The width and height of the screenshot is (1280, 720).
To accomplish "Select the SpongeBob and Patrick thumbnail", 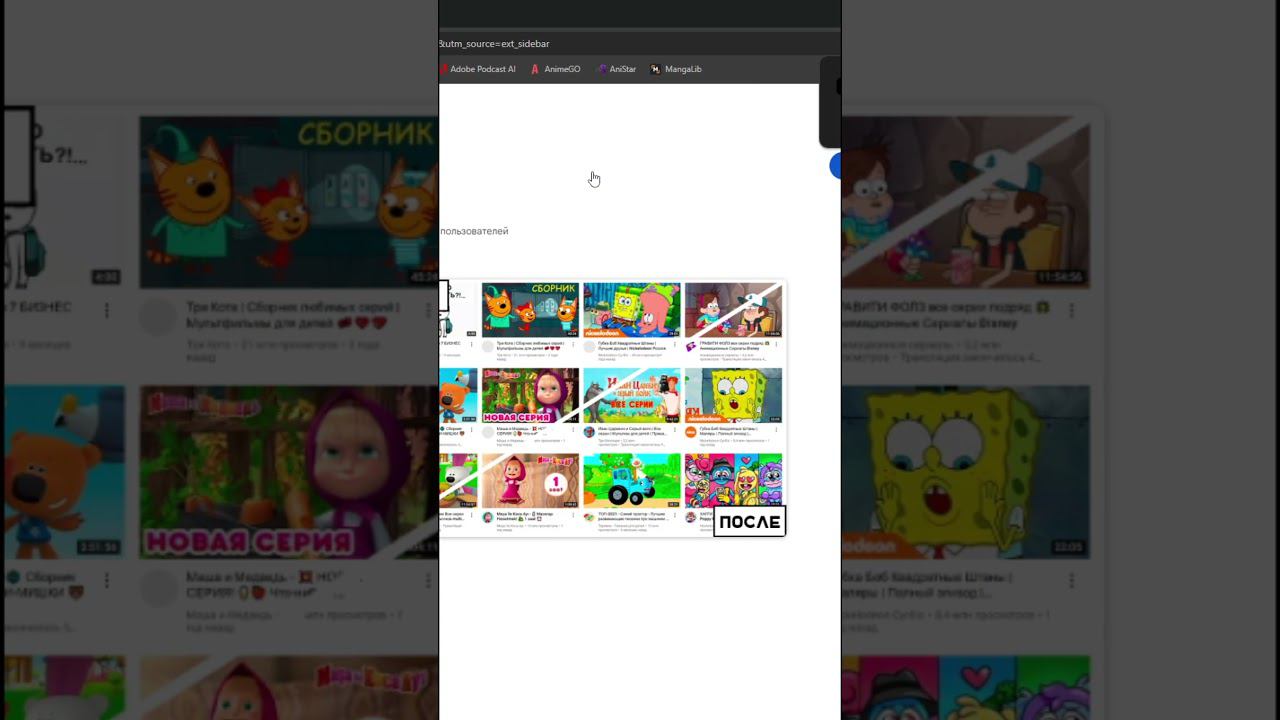I will 631,310.
